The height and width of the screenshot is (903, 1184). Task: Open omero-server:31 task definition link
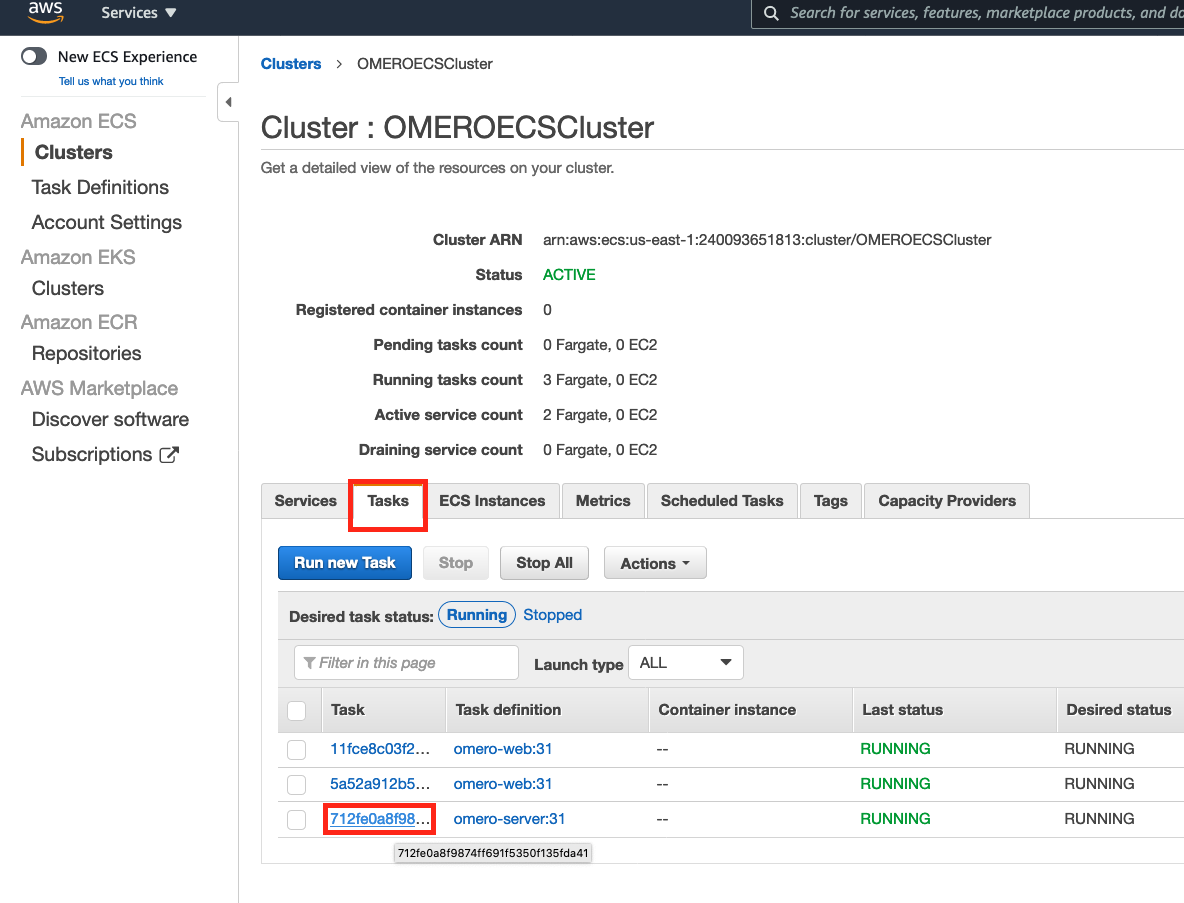[x=509, y=819]
